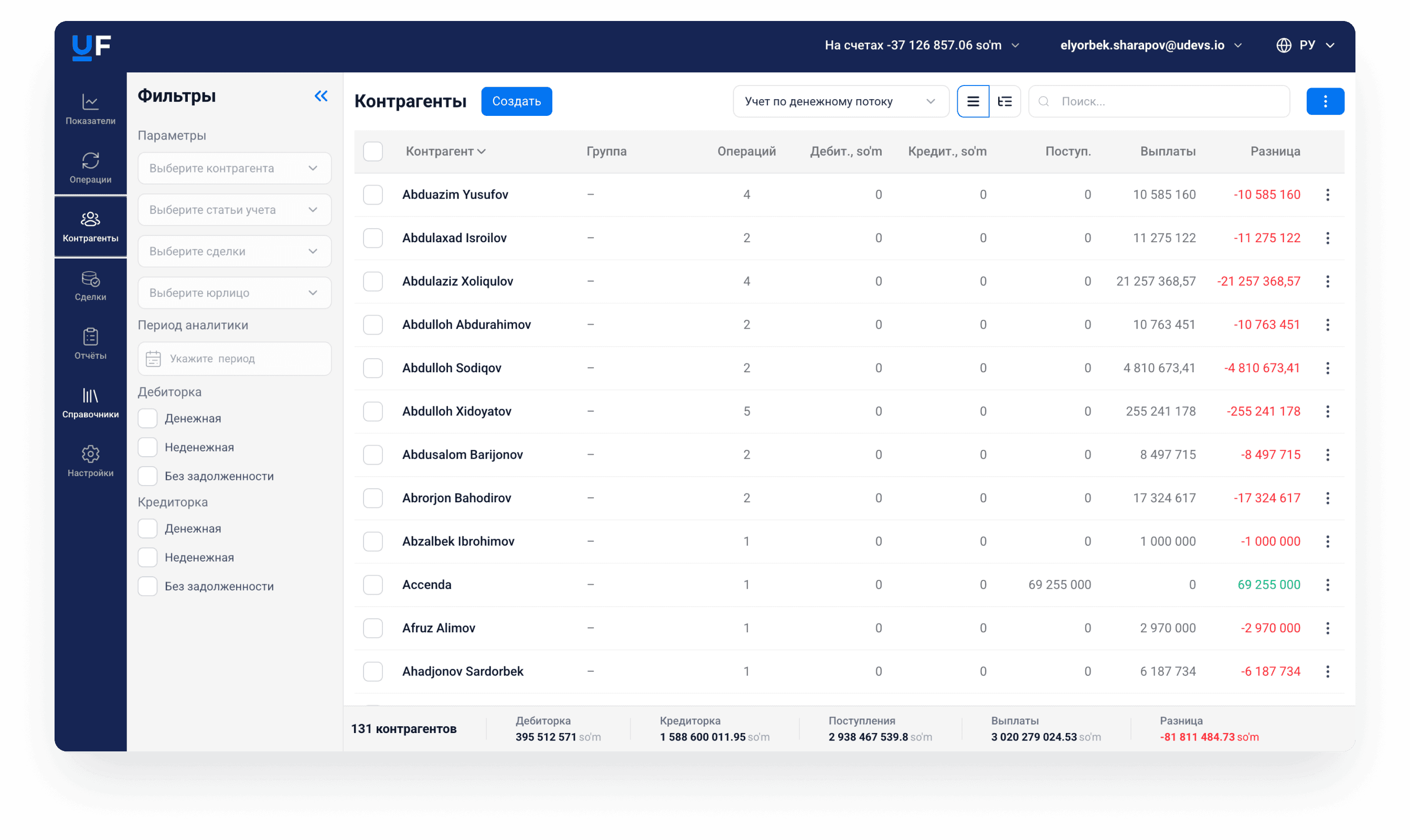Switch to grouped tree view icon
Screen dimensions: 1410x840
click(1005, 101)
